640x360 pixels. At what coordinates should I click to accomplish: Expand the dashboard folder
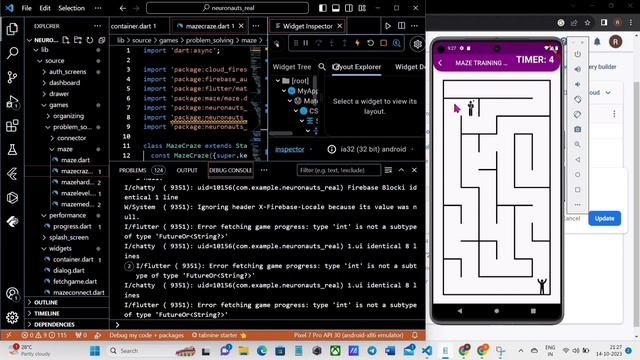pyautogui.click(x=44, y=82)
